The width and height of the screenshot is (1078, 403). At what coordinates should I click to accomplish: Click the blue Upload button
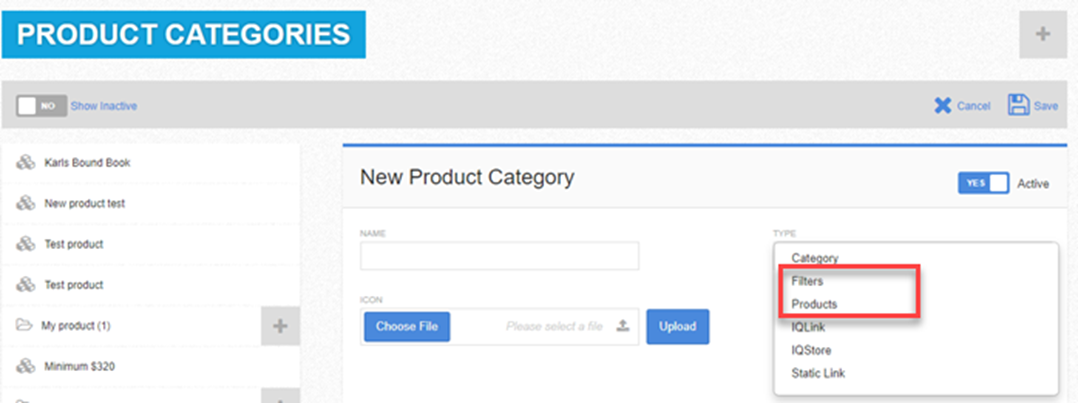point(678,326)
